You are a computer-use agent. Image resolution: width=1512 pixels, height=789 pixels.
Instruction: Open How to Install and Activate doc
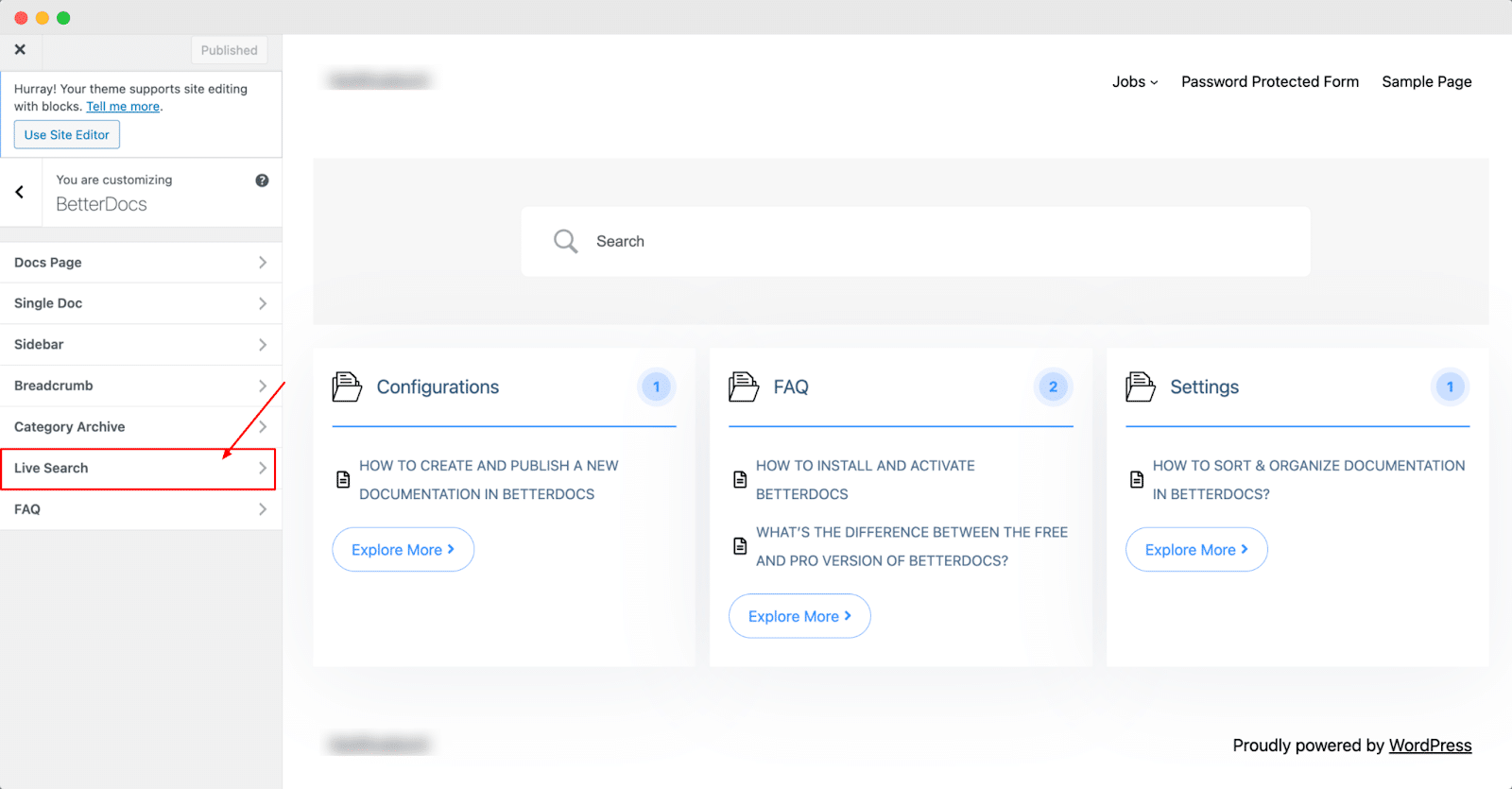tap(866, 480)
